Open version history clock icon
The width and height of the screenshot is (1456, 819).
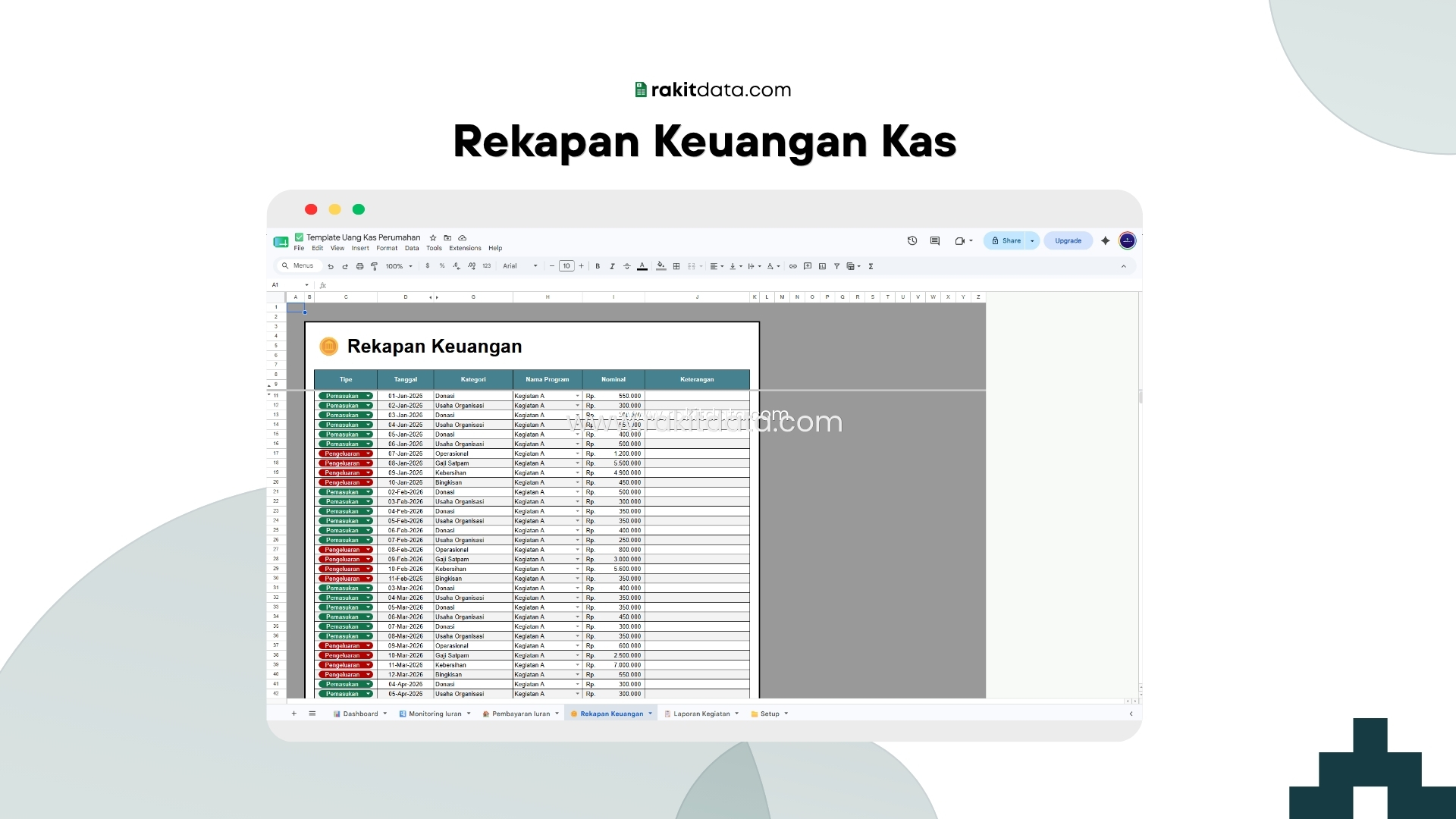[x=912, y=240]
